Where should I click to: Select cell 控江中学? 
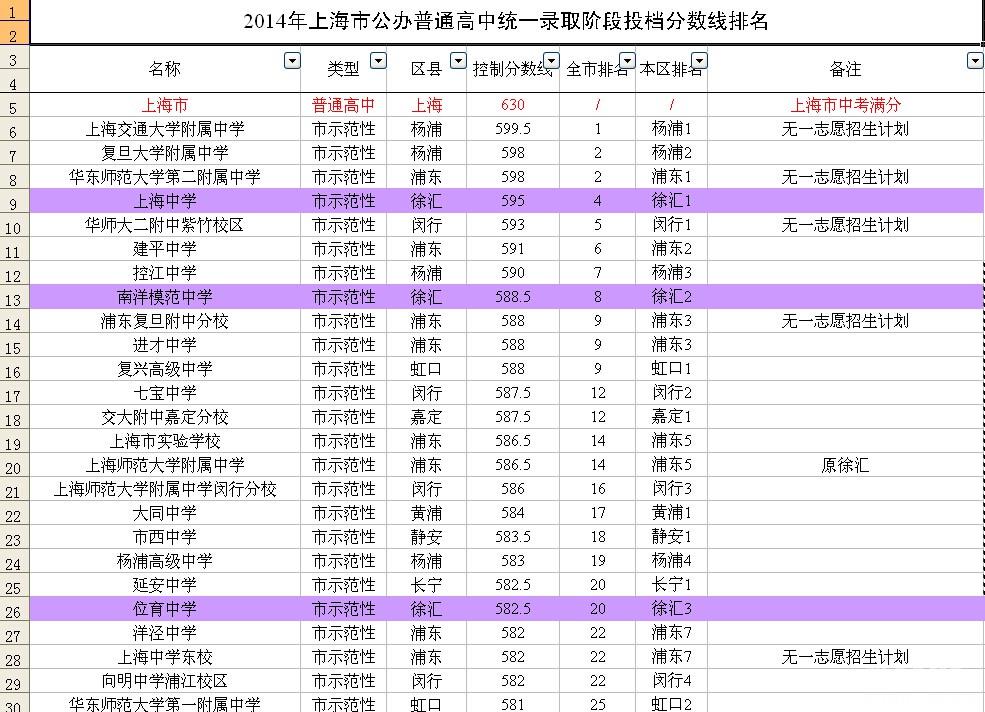pos(165,273)
